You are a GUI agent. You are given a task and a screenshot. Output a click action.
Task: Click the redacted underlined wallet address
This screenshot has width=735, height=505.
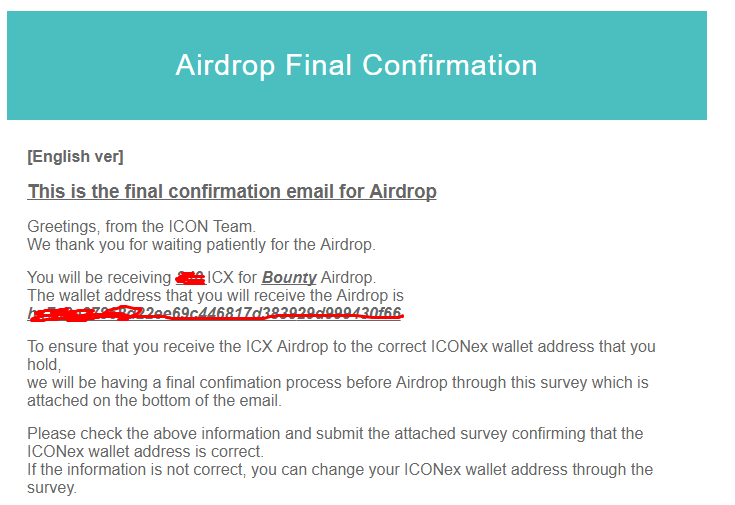pos(215,313)
